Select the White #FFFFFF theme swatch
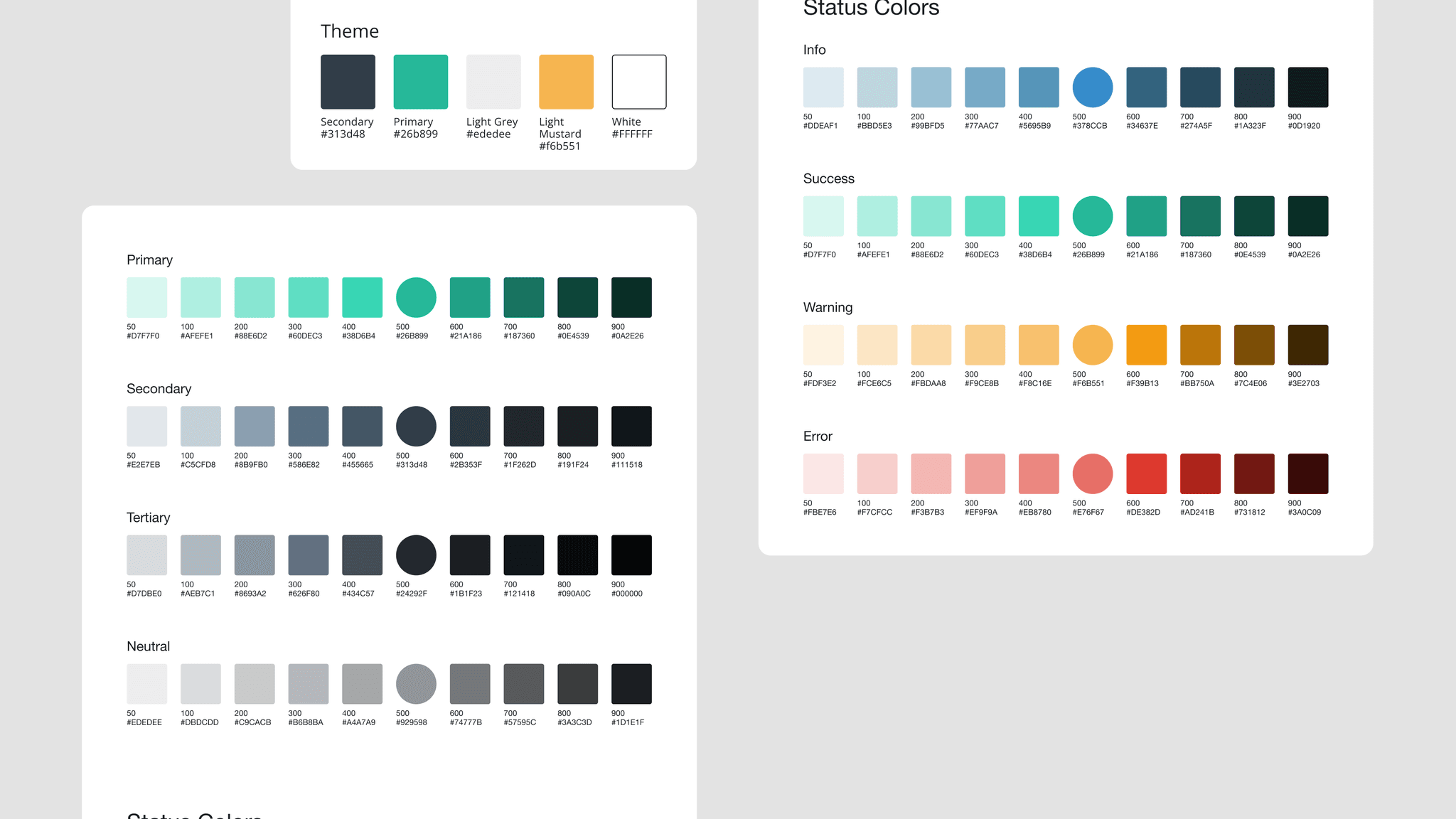Screen dimensions: 1456x819 point(638,81)
